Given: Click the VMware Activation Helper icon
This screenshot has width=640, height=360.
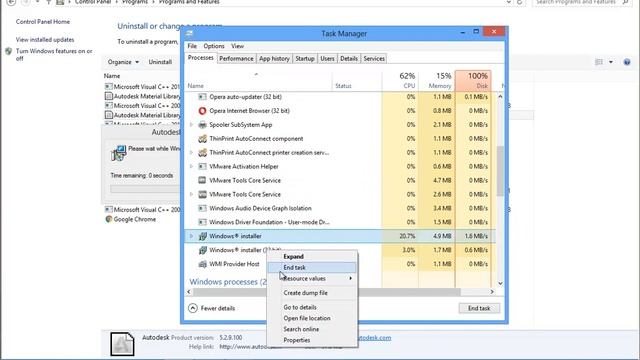Looking at the screenshot, I should point(202,166).
